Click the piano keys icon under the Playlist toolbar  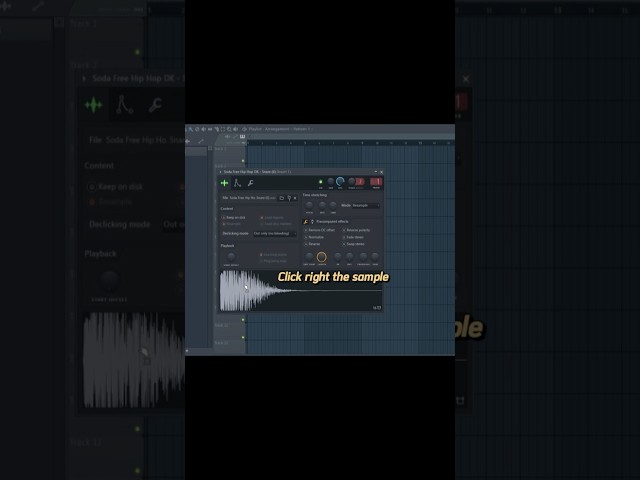click(242, 137)
